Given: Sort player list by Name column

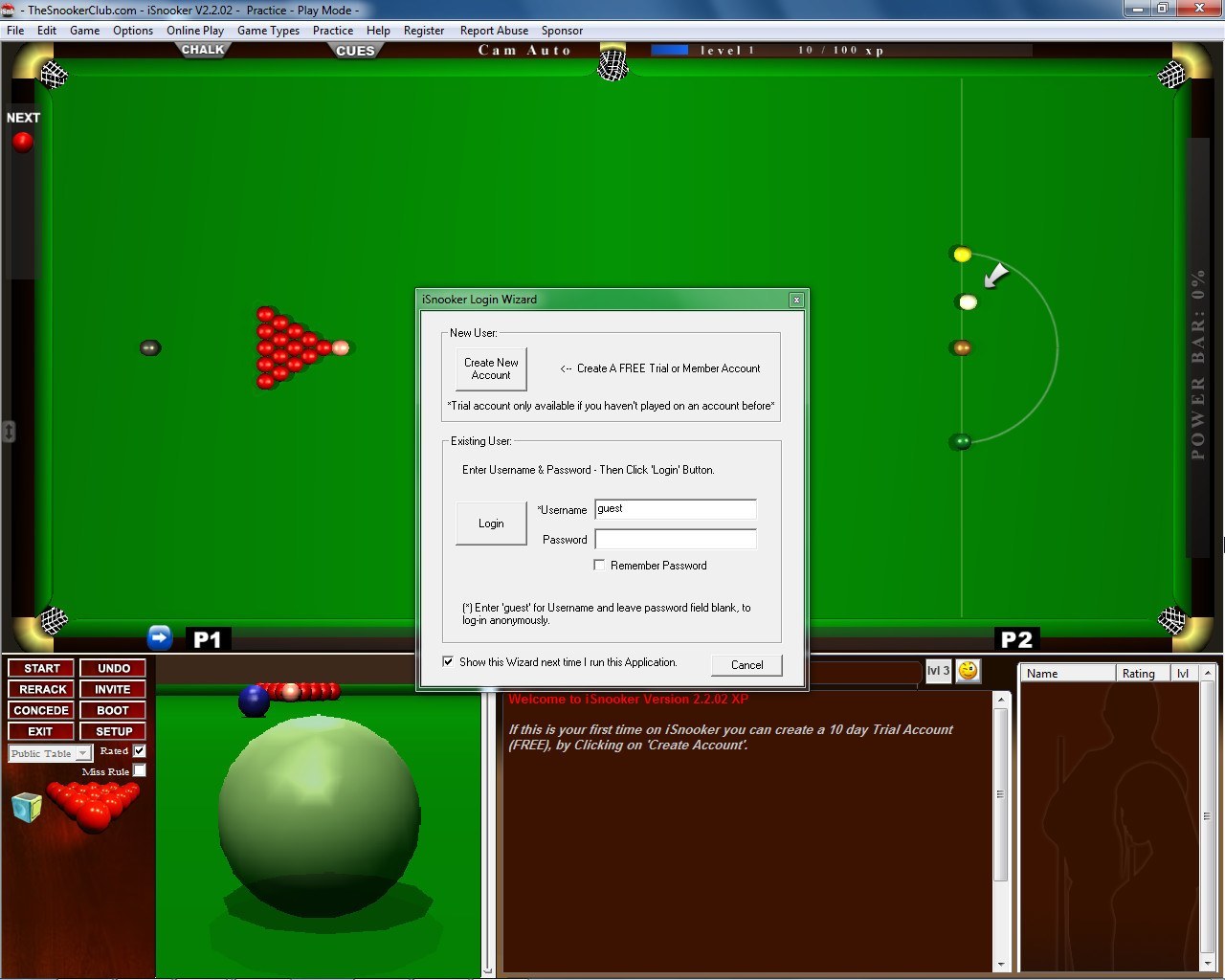Looking at the screenshot, I should [1068, 673].
